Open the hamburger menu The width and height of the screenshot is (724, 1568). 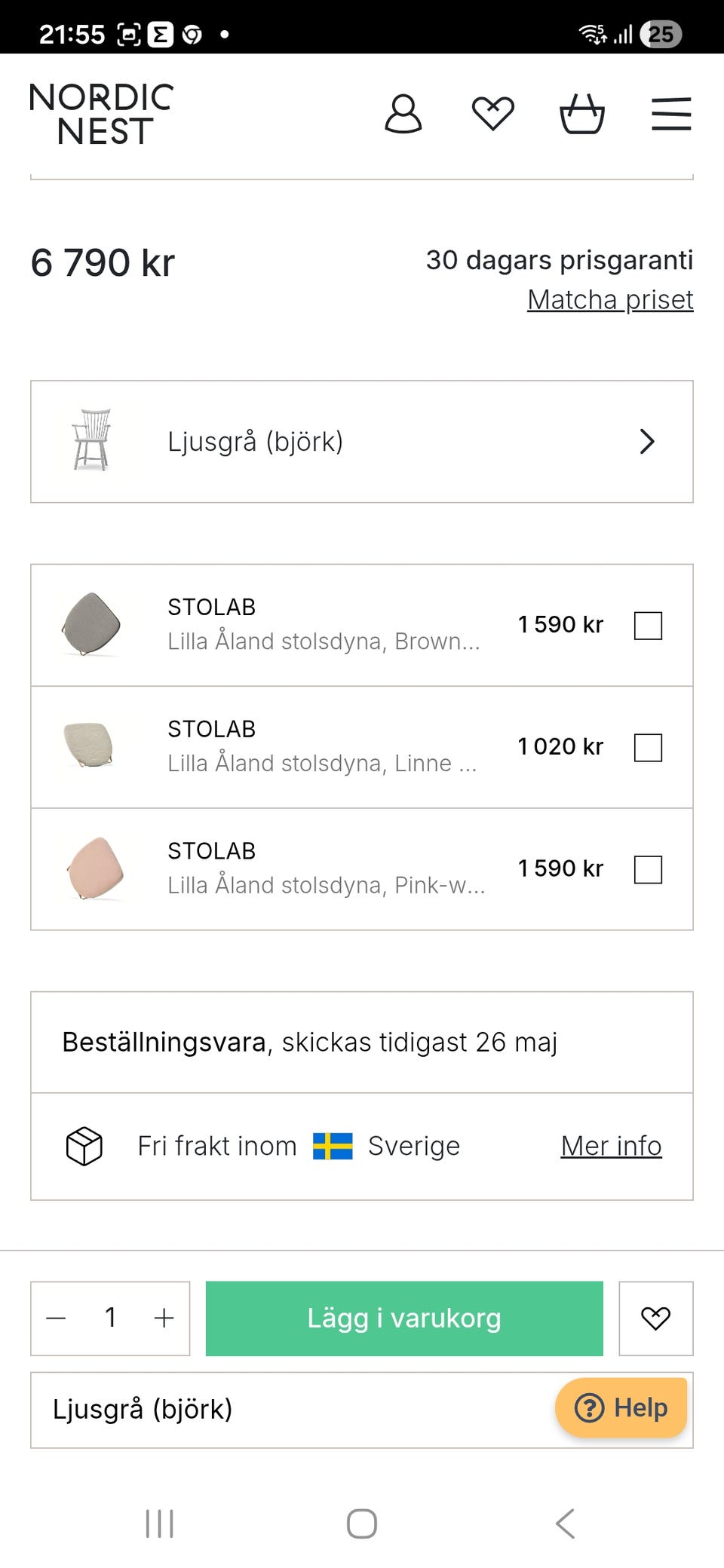[x=671, y=115]
